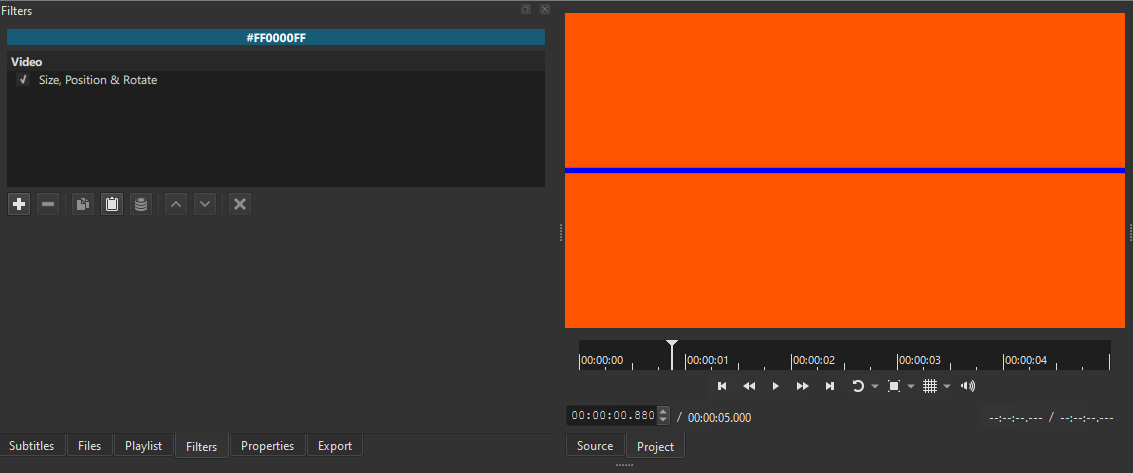Image resolution: width=1133 pixels, height=473 pixels.
Task: Click the blue line in video preview
Action: [845, 170]
